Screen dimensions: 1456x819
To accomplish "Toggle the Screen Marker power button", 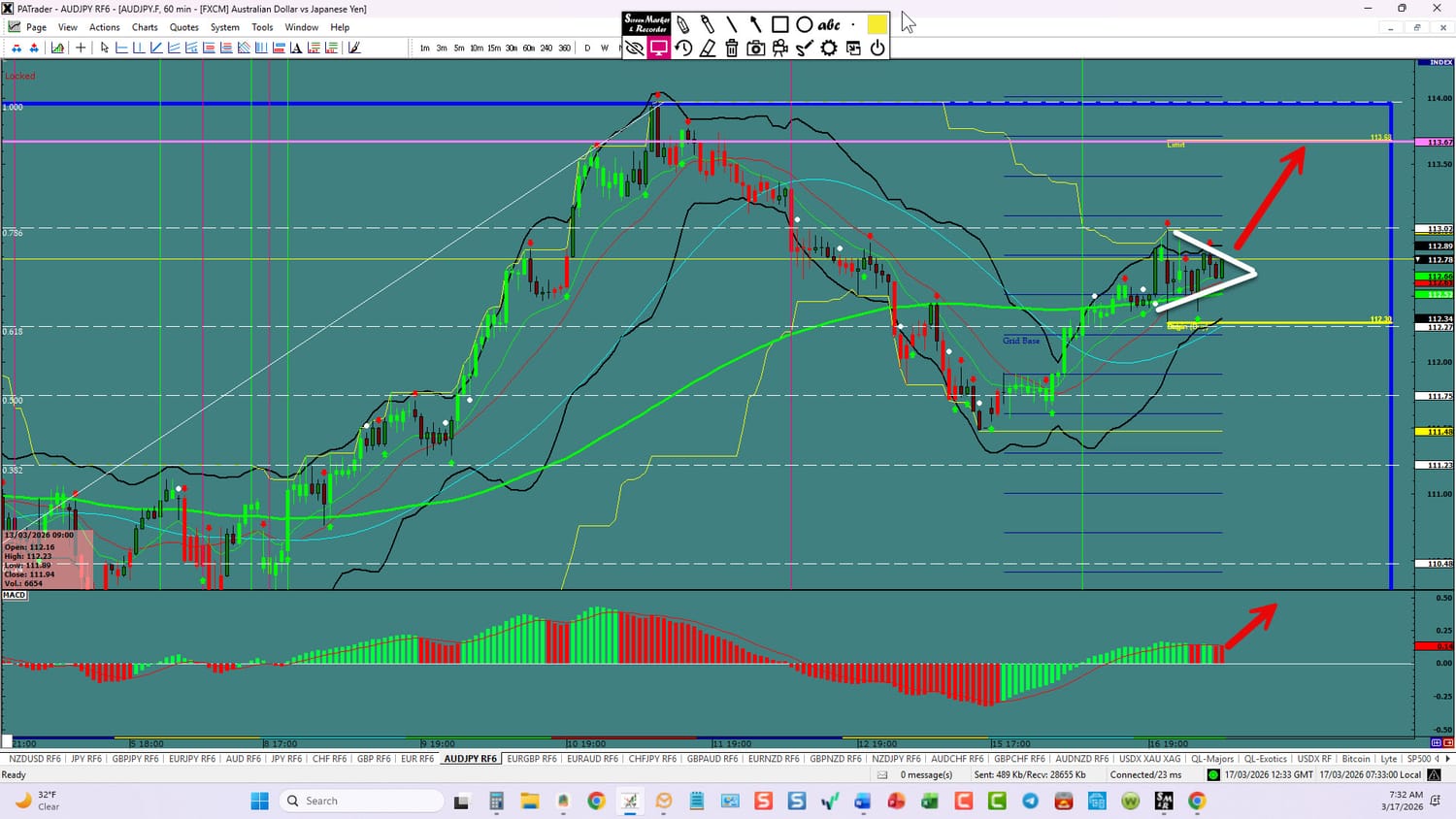I will pos(877,48).
